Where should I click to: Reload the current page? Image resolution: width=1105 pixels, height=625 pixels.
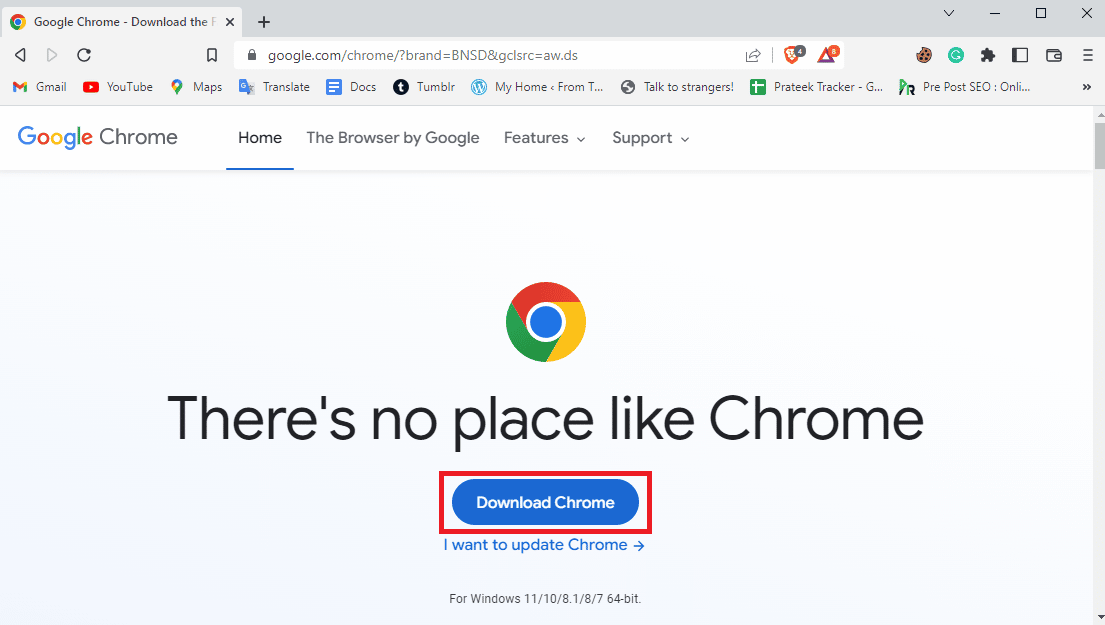tap(84, 55)
